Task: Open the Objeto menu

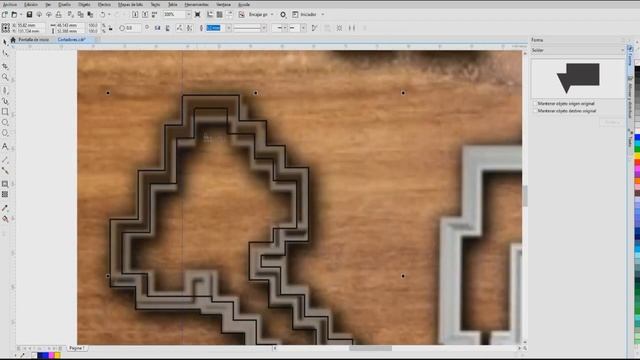Action: pyautogui.click(x=84, y=4)
